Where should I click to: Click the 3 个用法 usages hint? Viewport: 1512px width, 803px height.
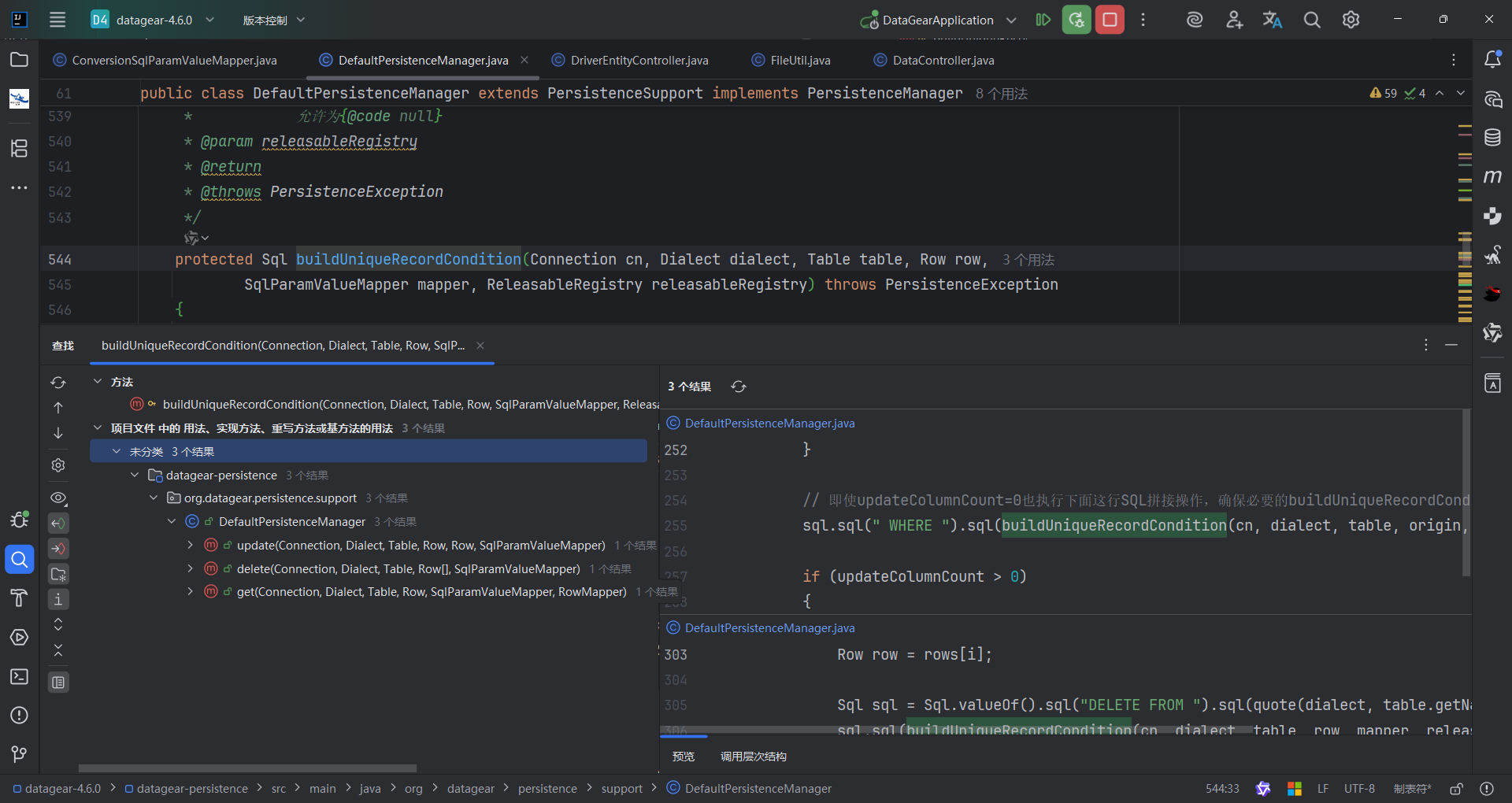1028,260
